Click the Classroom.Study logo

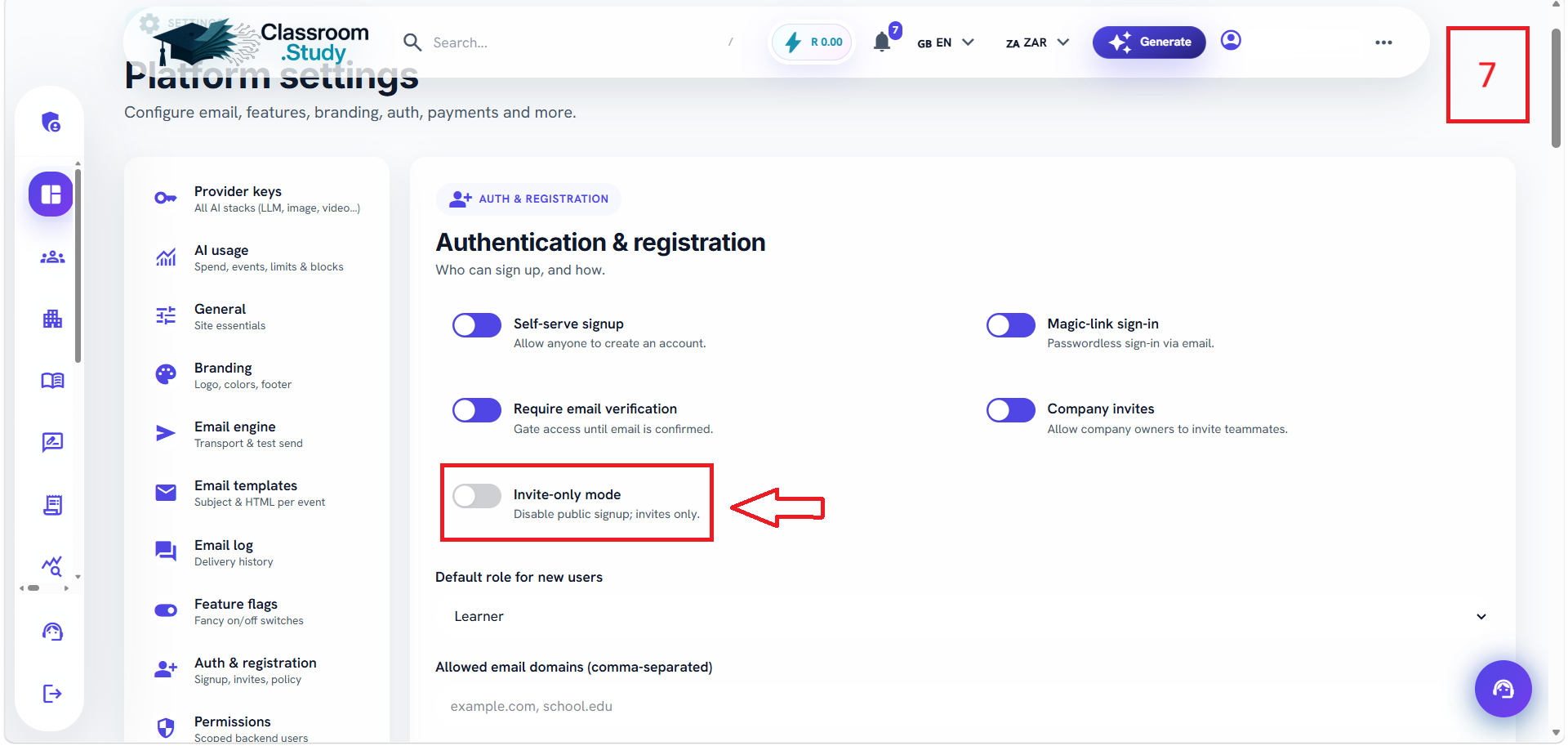261,42
